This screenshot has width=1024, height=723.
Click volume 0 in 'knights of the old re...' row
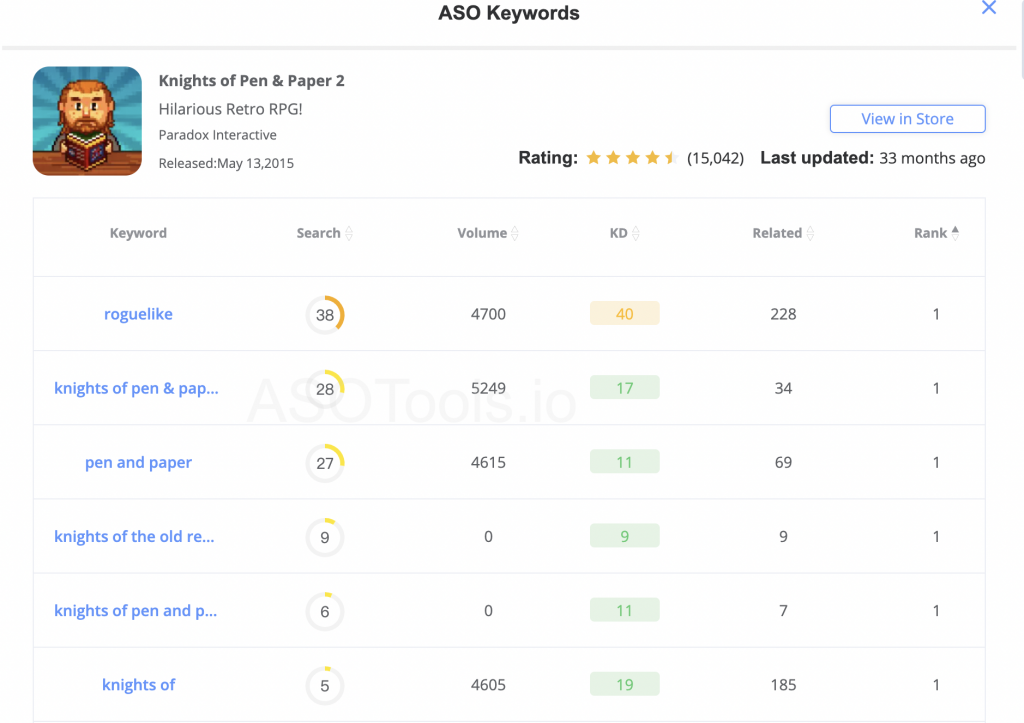488,537
